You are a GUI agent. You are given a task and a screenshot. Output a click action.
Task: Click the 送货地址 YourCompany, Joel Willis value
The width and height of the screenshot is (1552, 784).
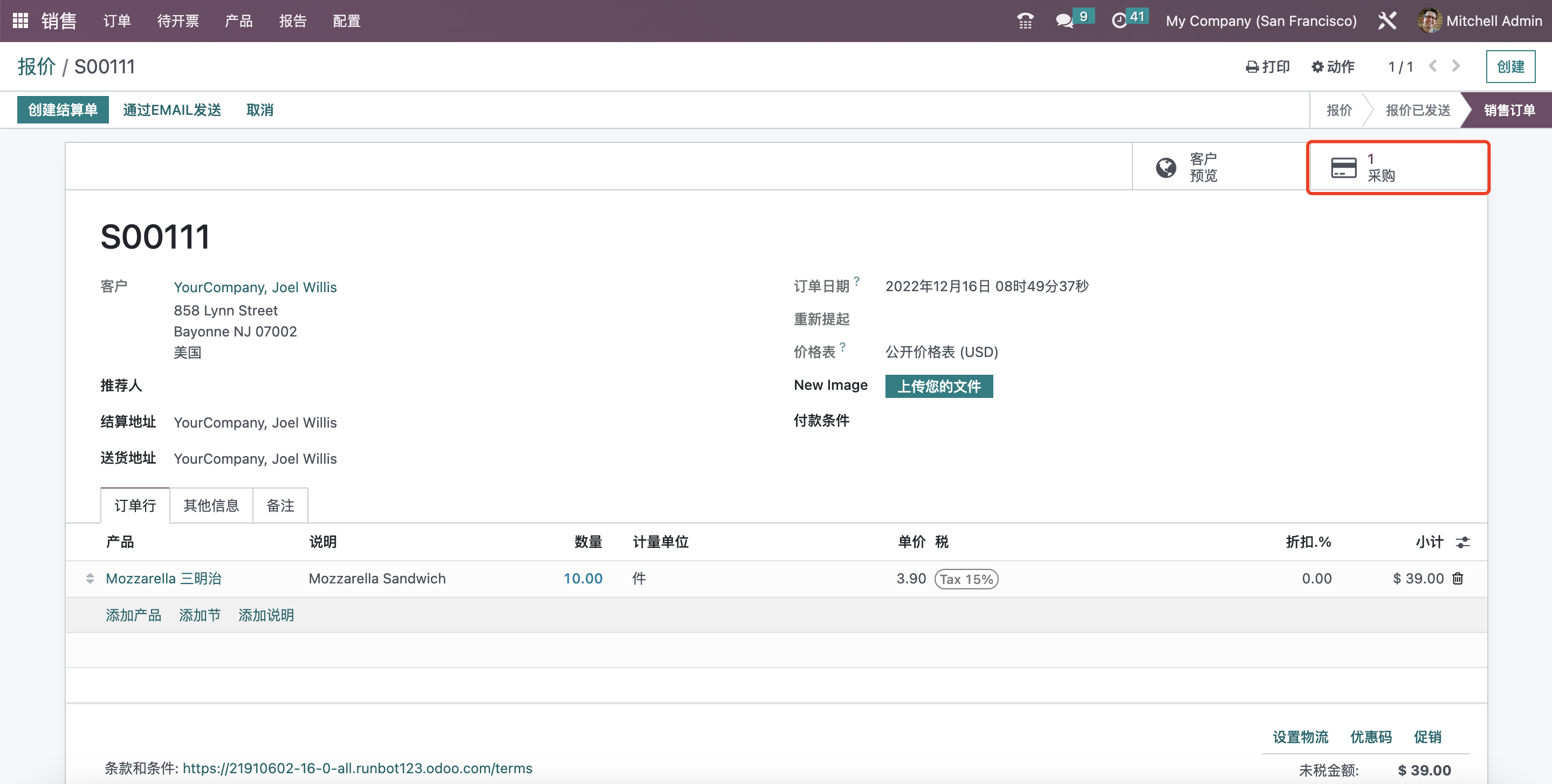click(255, 458)
